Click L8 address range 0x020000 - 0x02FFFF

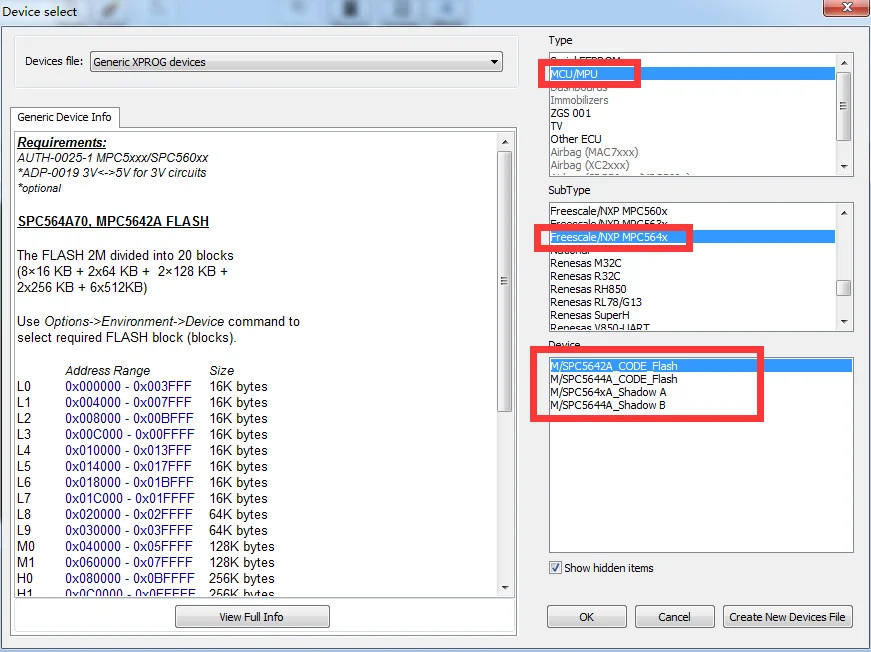point(129,515)
